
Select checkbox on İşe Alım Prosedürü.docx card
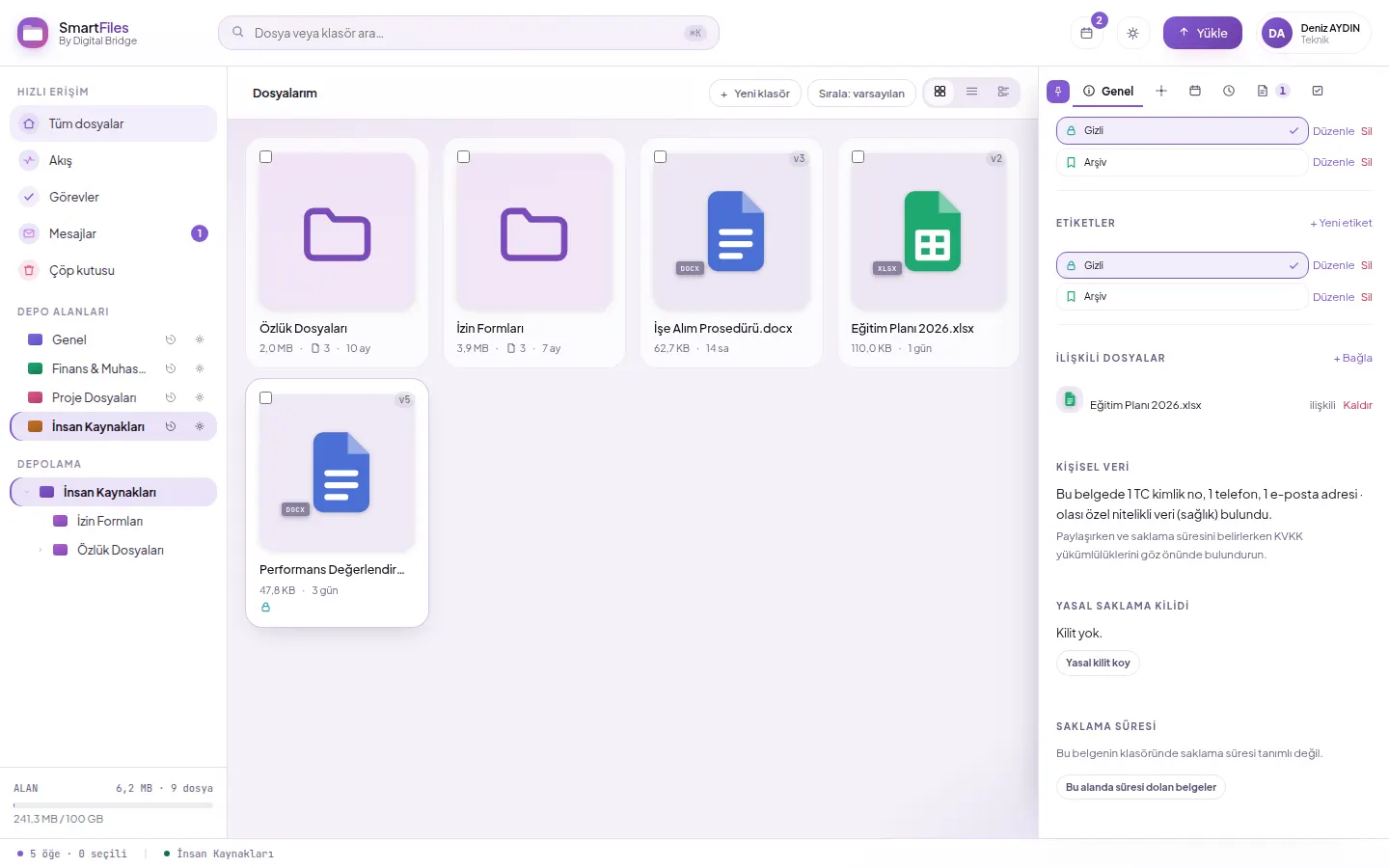[x=661, y=157]
